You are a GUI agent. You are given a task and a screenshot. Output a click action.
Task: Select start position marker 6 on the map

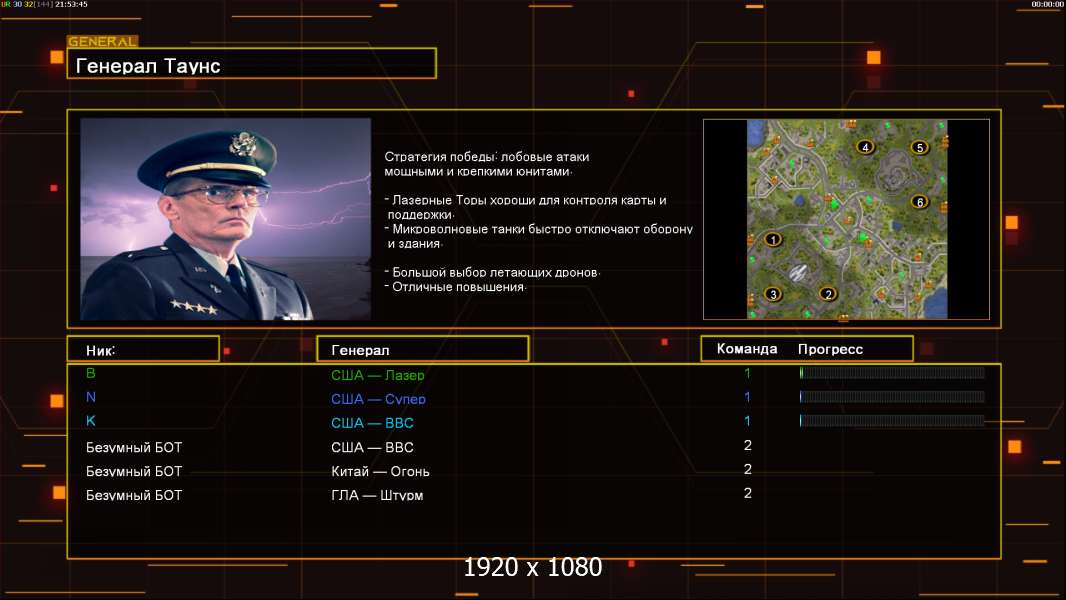[920, 202]
